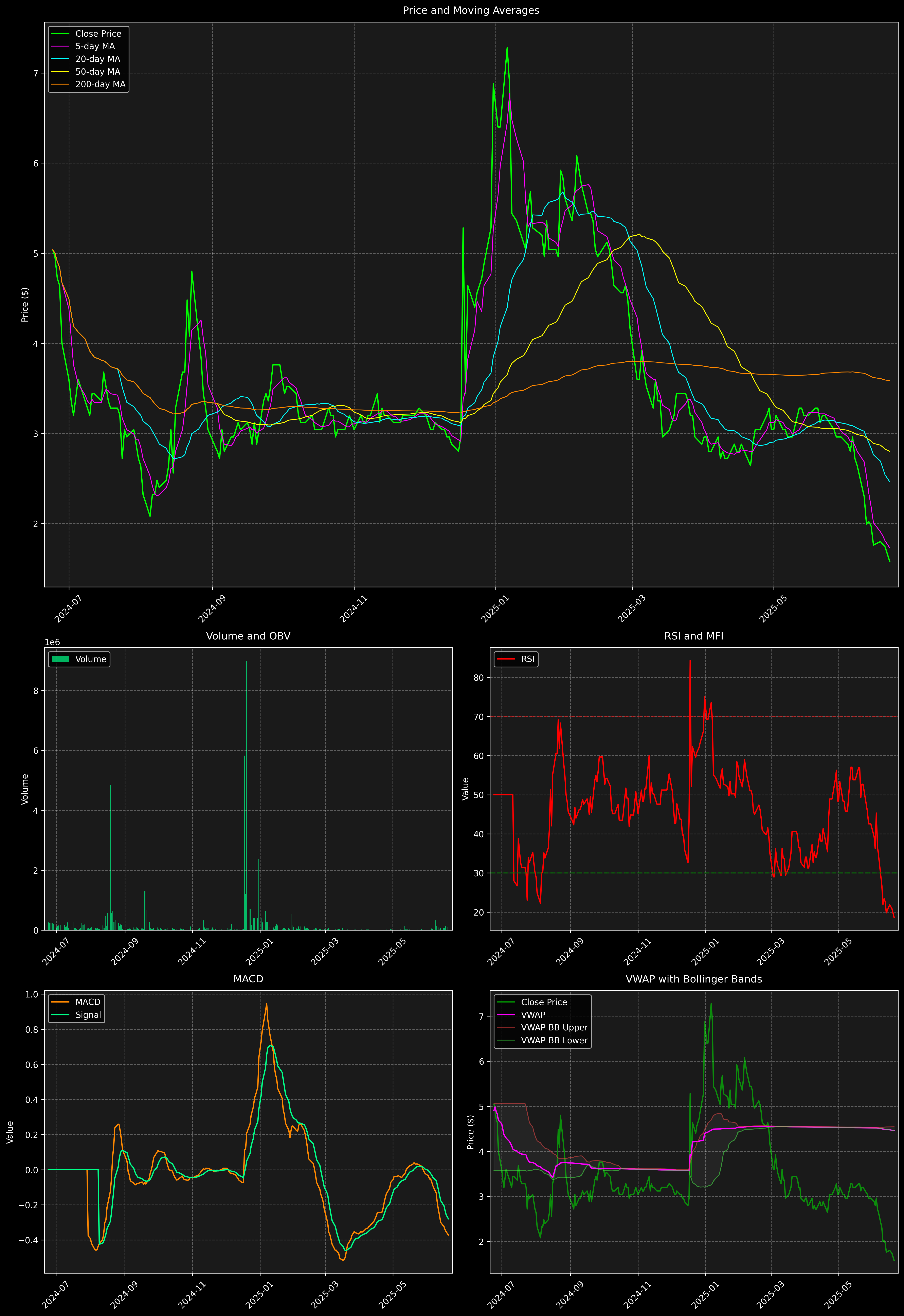Click the 'Price ($)' axis label of top chart
This screenshot has width=904, height=1316.
point(25,305)
